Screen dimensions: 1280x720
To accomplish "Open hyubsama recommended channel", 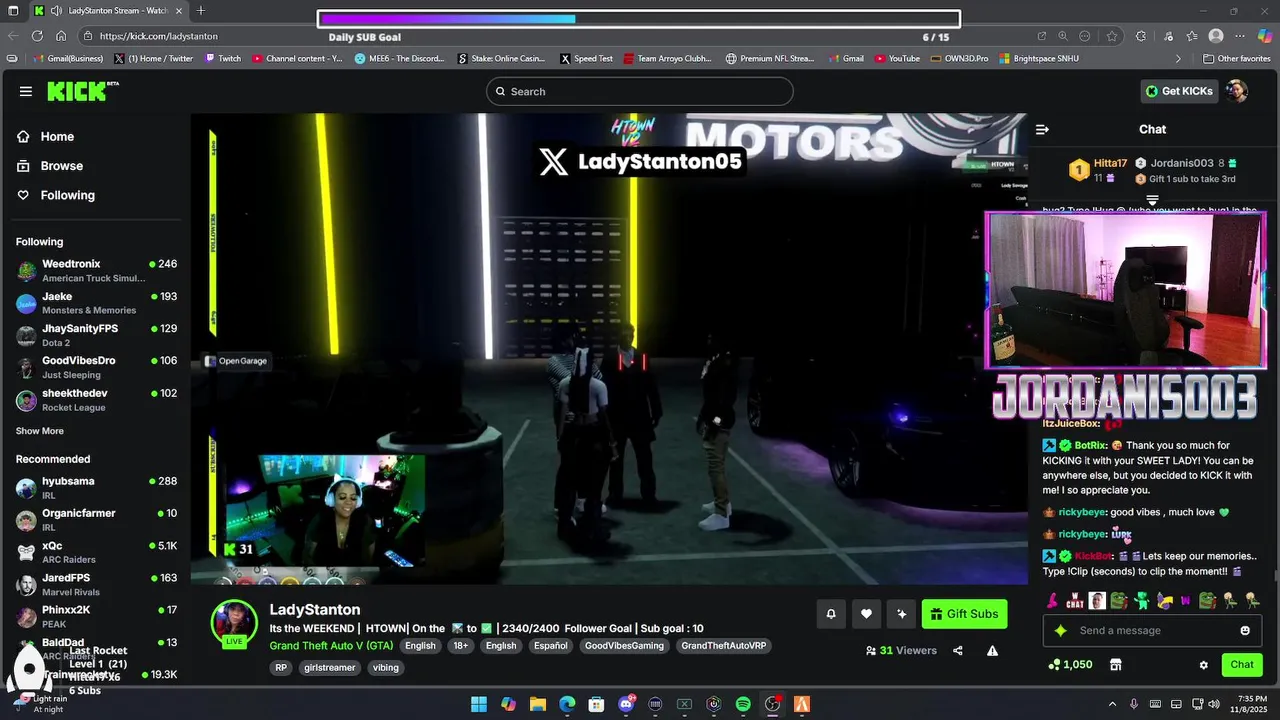I will 96,488.
